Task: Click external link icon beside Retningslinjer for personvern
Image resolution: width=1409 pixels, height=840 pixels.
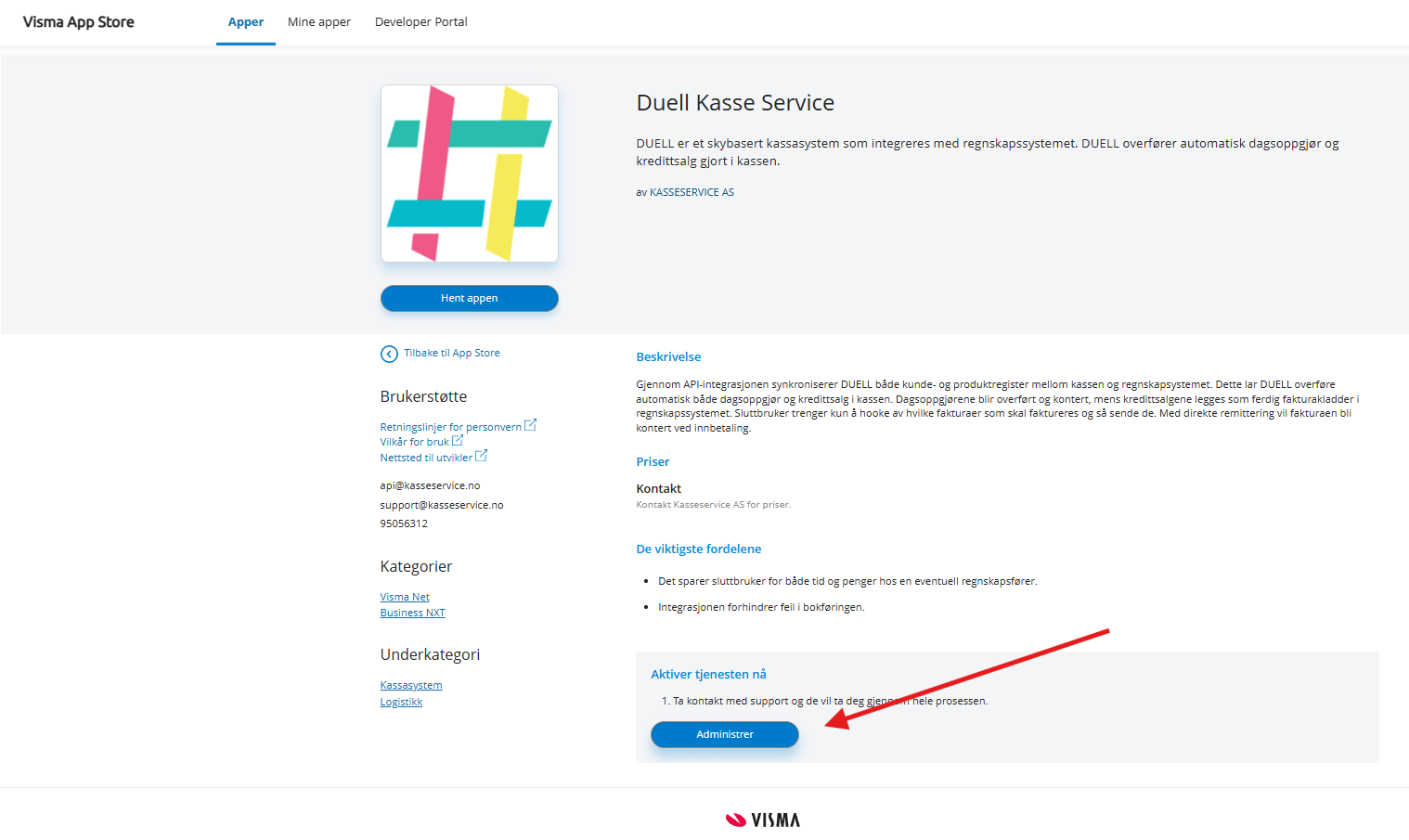Action: click(530, 425)
